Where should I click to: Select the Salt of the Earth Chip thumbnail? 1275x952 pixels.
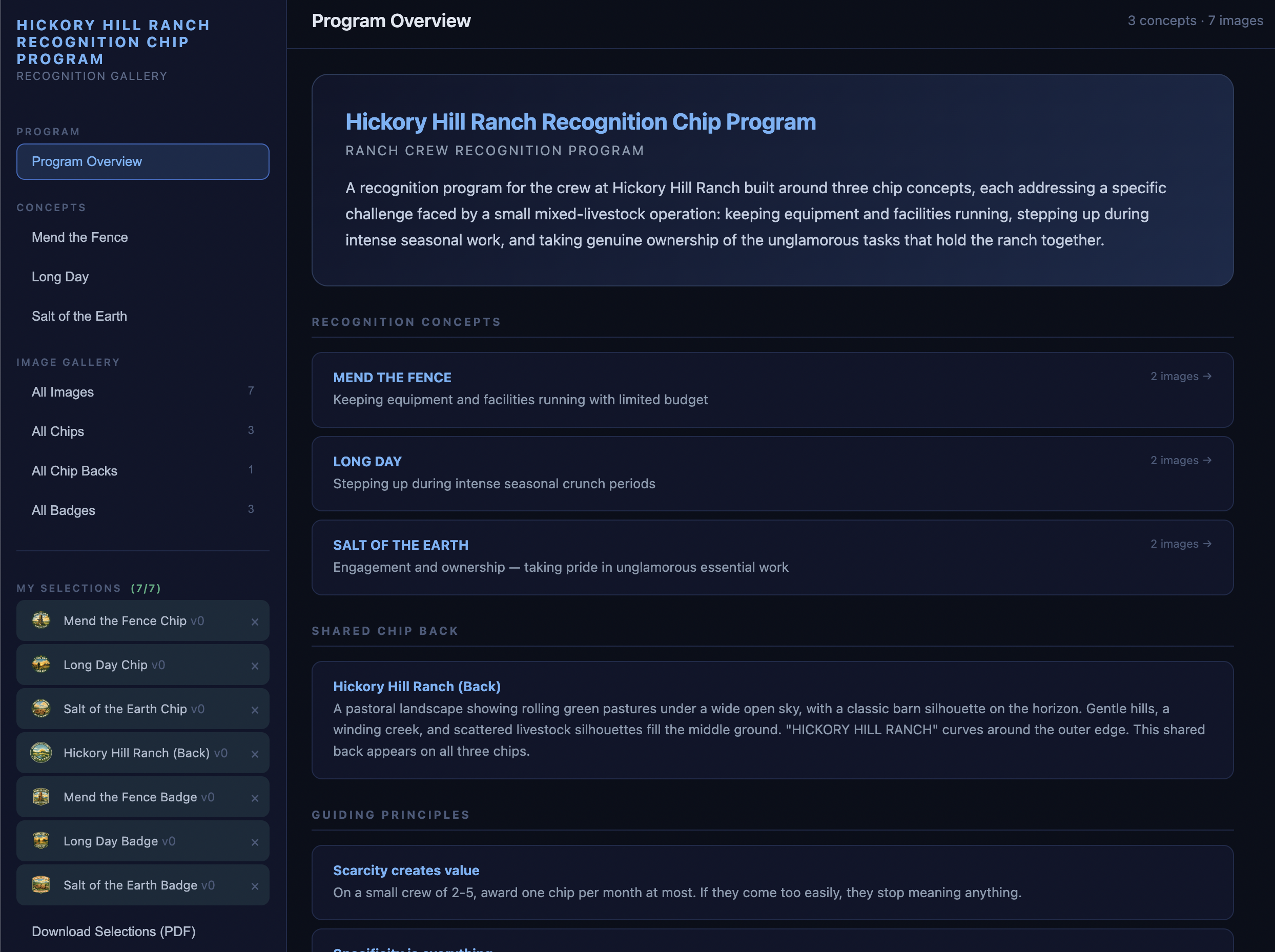click(41, 709)
